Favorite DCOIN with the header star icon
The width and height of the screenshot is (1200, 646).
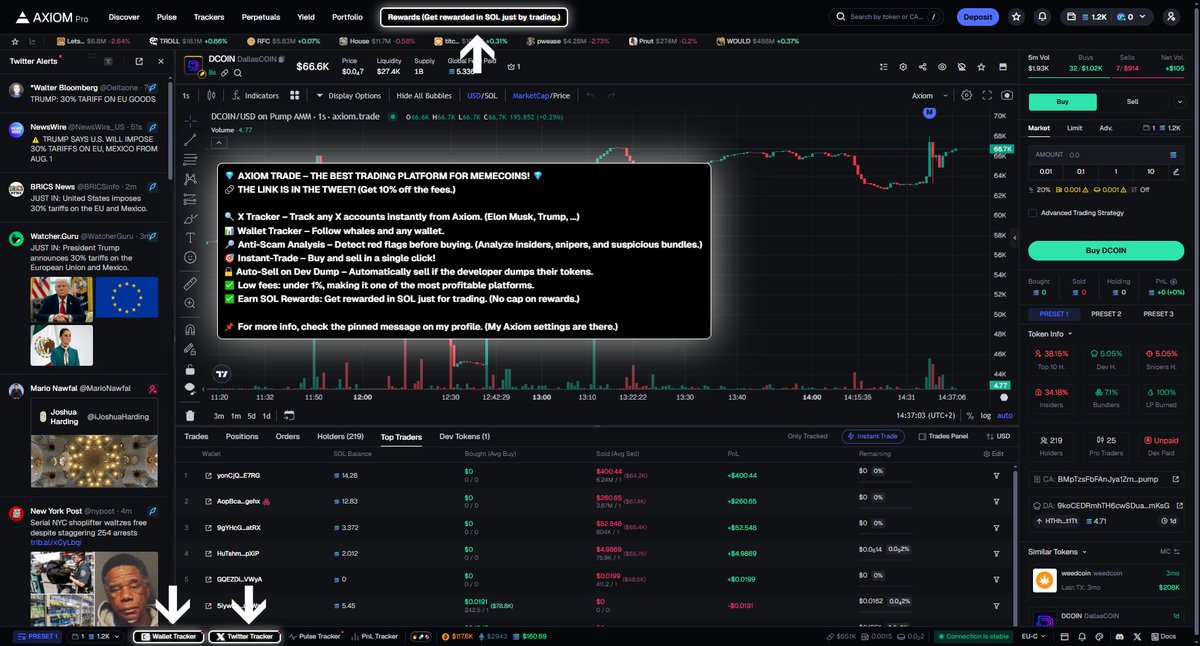pyautogui.click(x=979, y=66)
